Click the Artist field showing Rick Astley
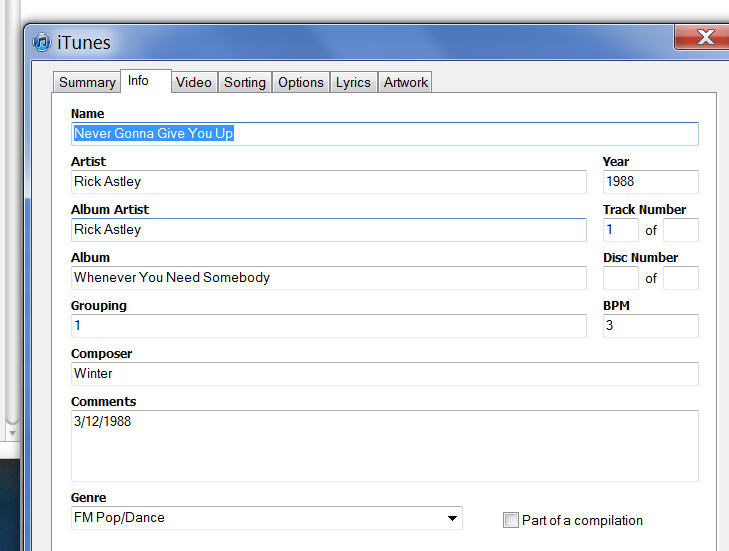The width and height of the screenshot is (729, 551). pyautogui.click(x=329, y=182)
